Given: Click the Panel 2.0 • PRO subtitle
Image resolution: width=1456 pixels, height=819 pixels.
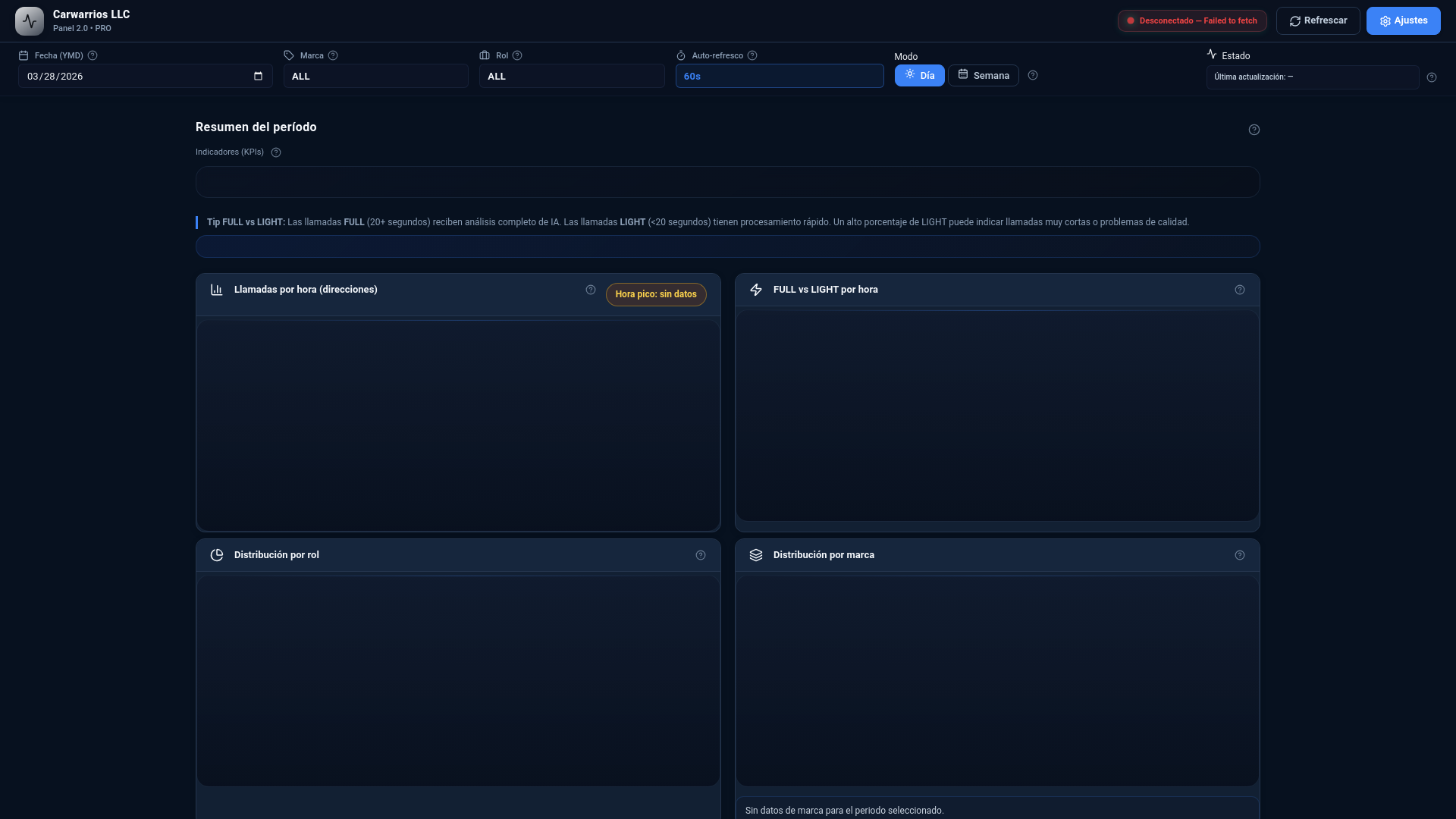Looking at the screenshot, I should coord(82,29).
